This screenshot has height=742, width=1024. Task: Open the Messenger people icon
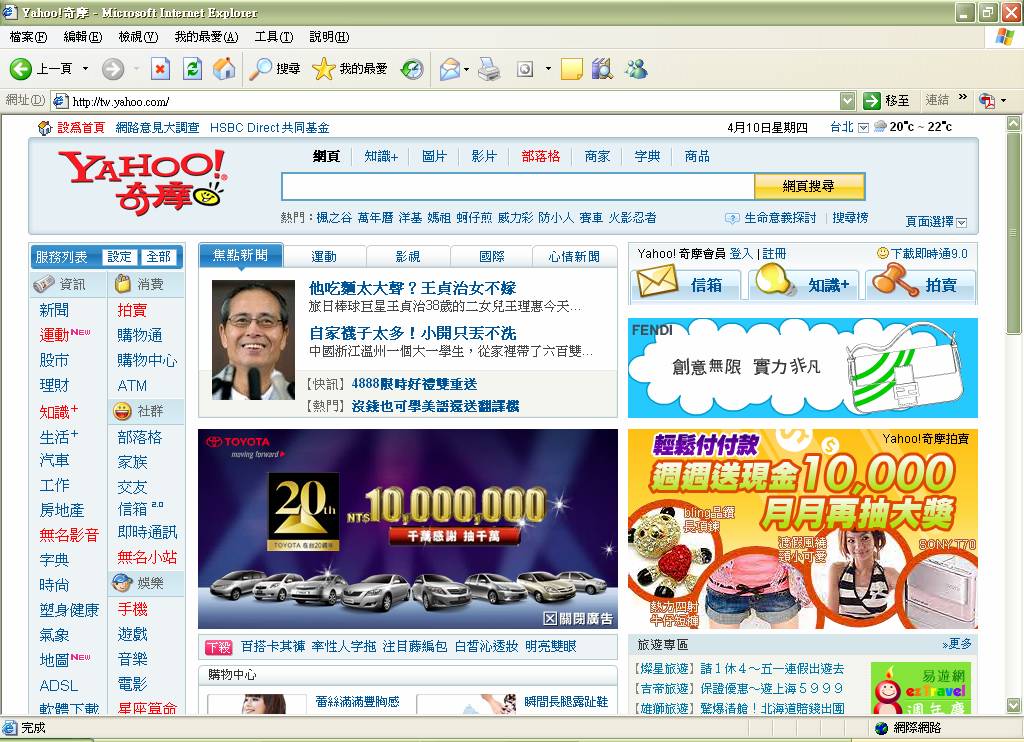pyautogui.click(x=635, y=69)
